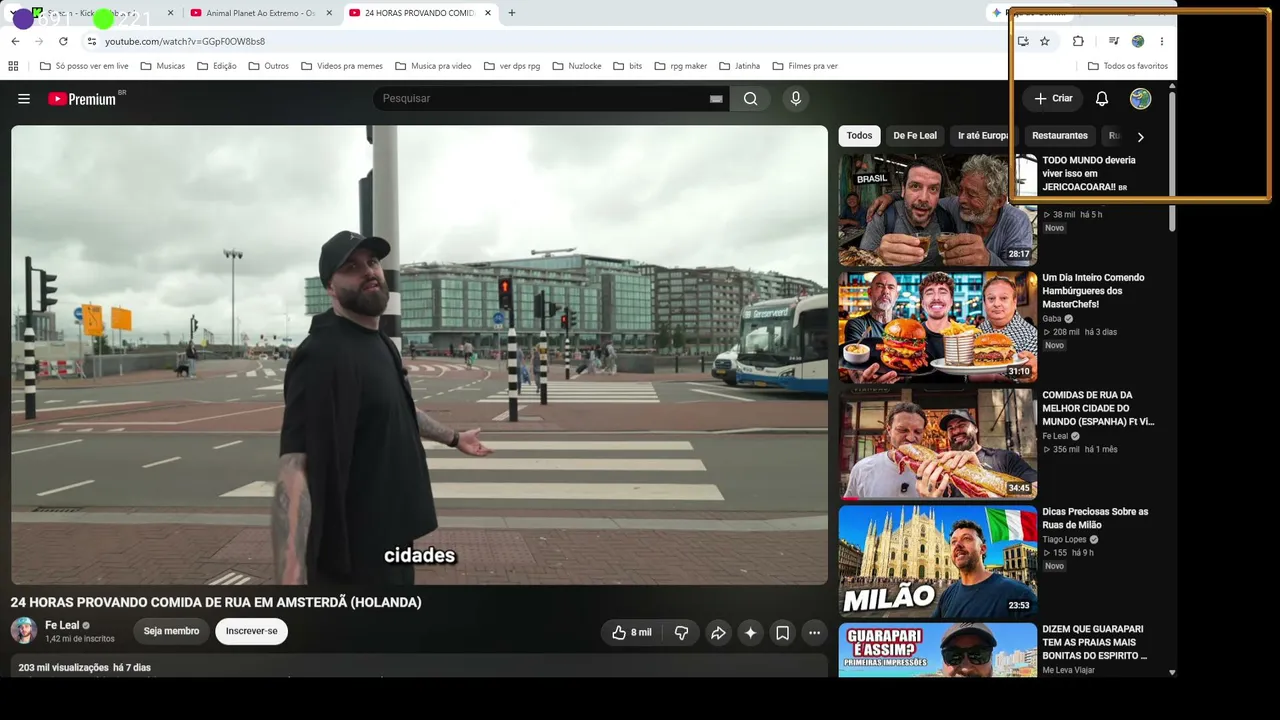Open the YouTube account avatar menu
The height and width of the screenshot is (720, 1280).
point(1141,99)
